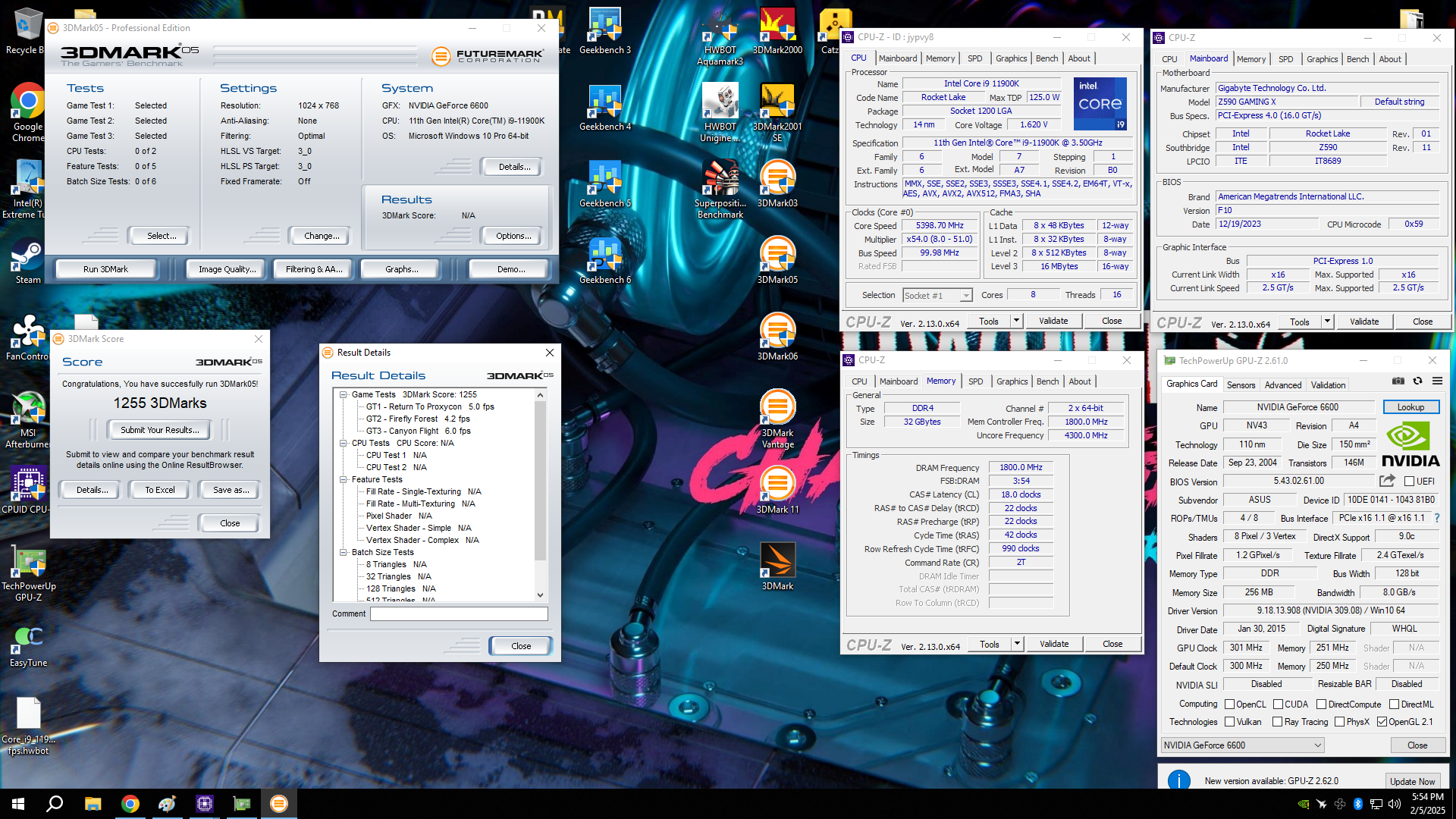Open the Socket #1 selection dropdown in CPU-Z
Image resolution: width=1456 pixels, height=819 pixels.
pos(937,296)
